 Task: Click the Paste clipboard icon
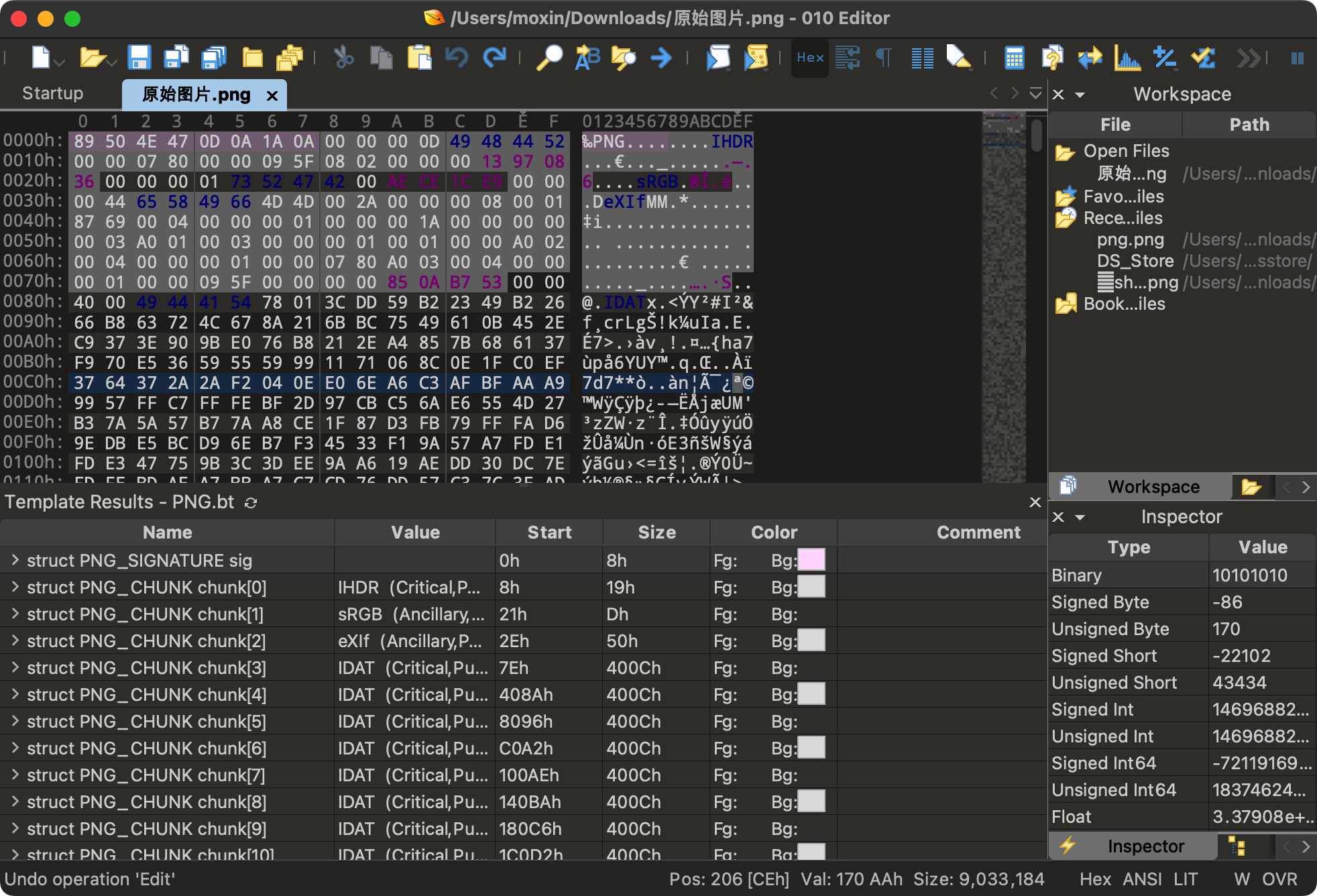click(419, 58)
